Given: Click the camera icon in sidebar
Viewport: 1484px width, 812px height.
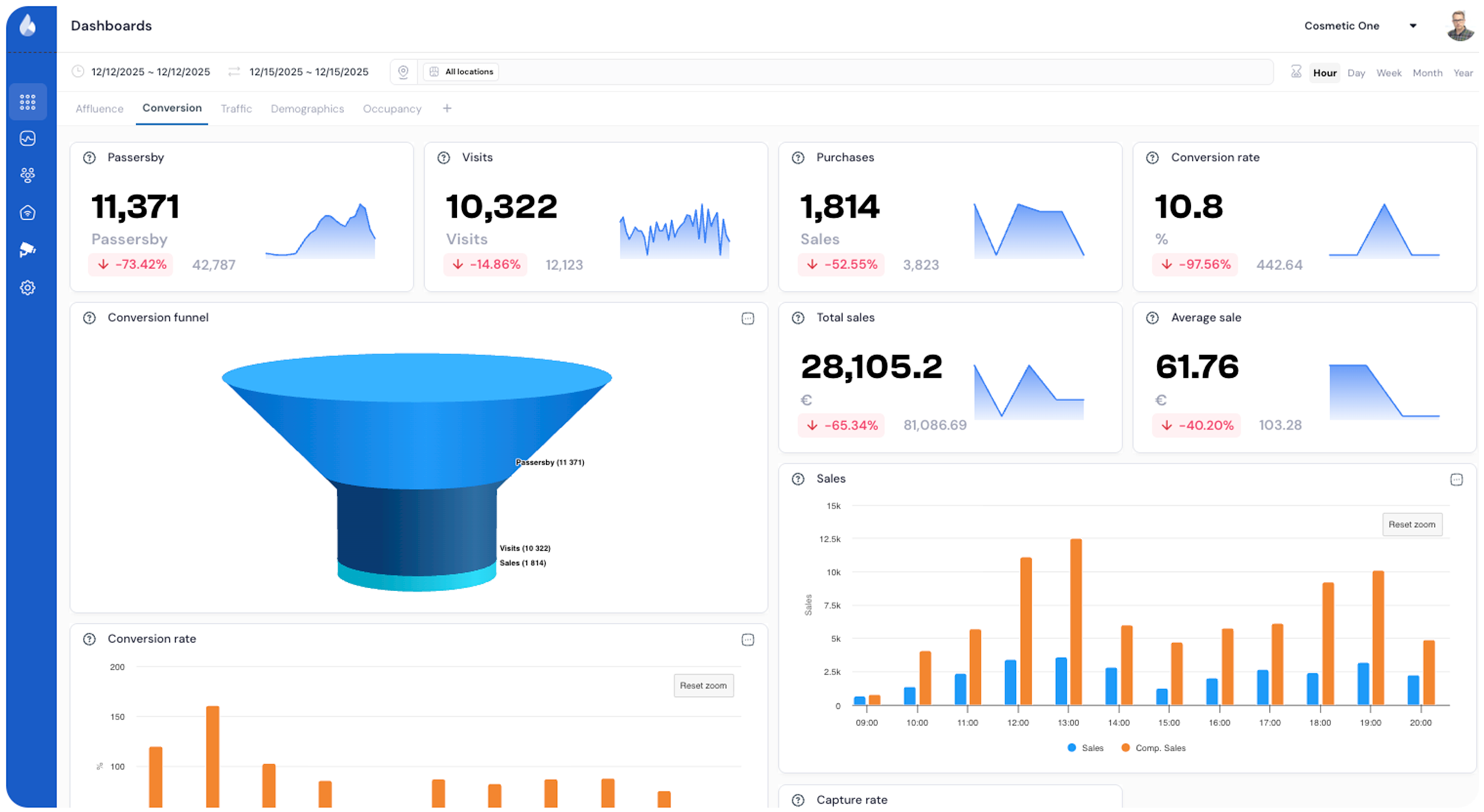Looking at the screenshot, I should 27,250.
